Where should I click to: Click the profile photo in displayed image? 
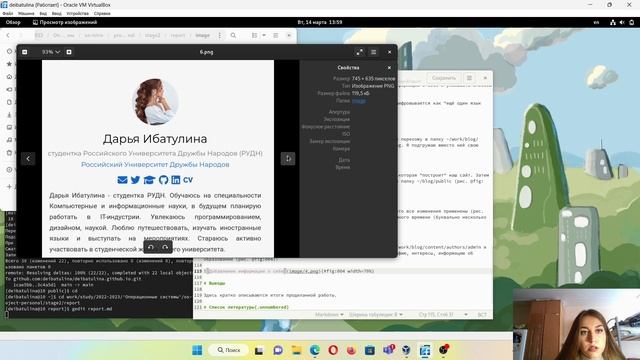click(x=156, y=102)
